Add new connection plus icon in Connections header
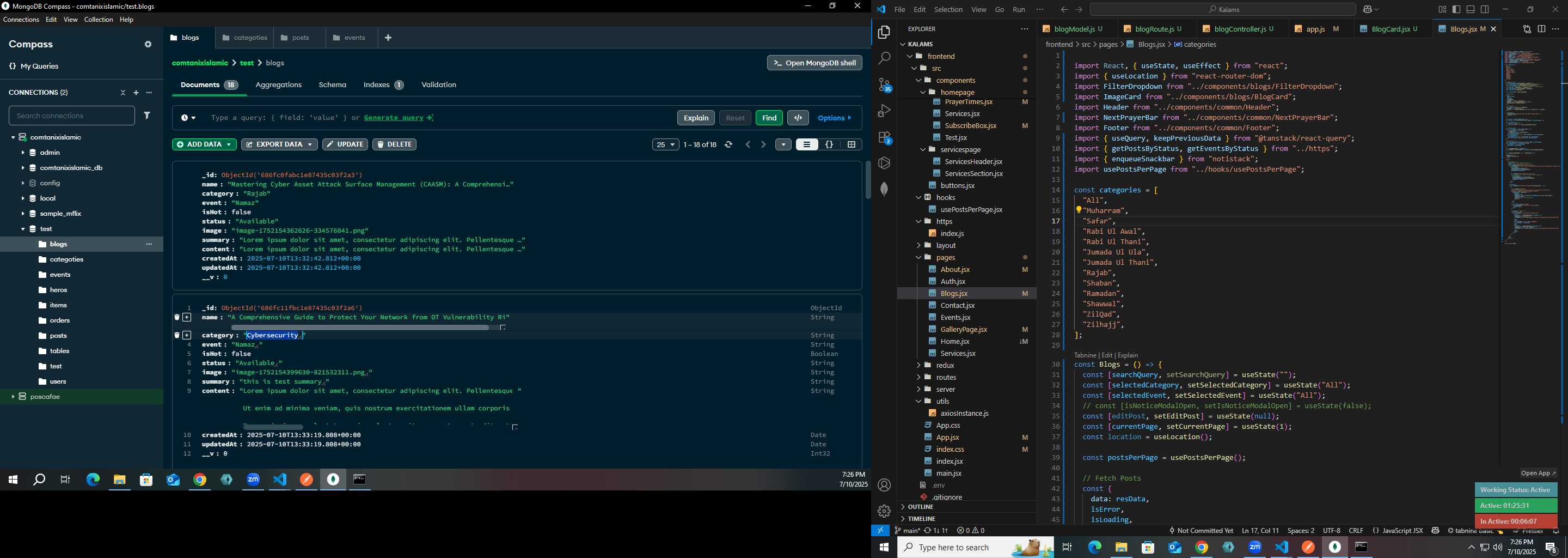1568x558 pixels. [x=136, y=93]
